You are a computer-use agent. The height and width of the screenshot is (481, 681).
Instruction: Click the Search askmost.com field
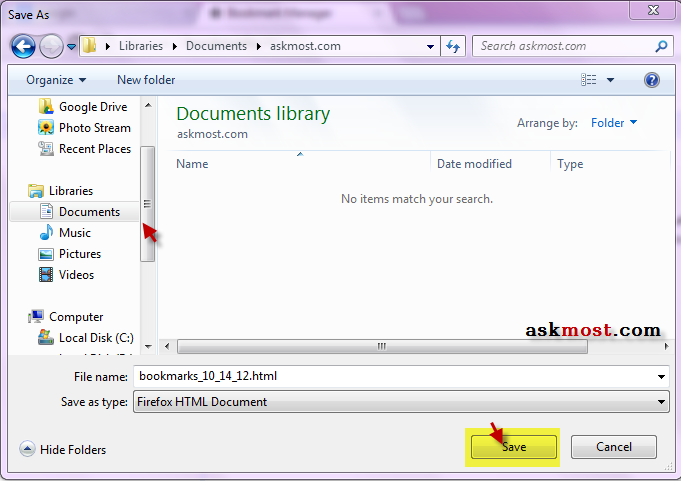563,46
